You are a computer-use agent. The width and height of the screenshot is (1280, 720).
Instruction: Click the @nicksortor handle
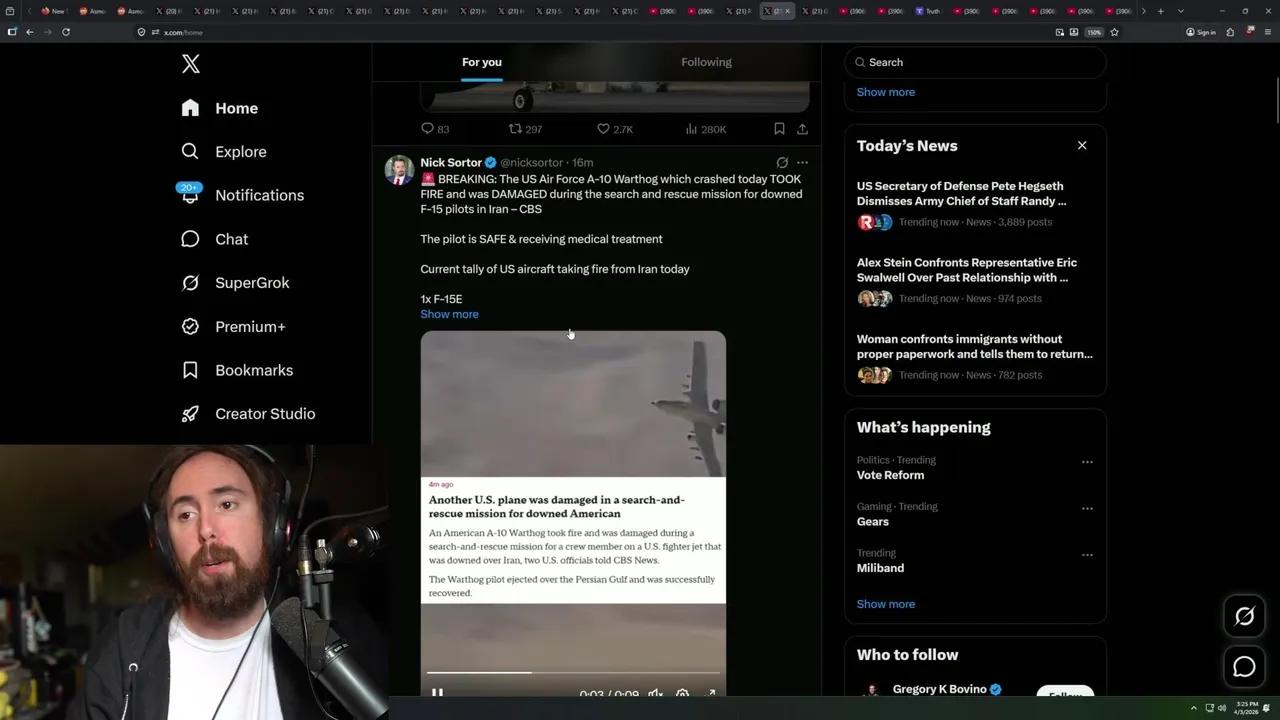[x=531, y=162]
